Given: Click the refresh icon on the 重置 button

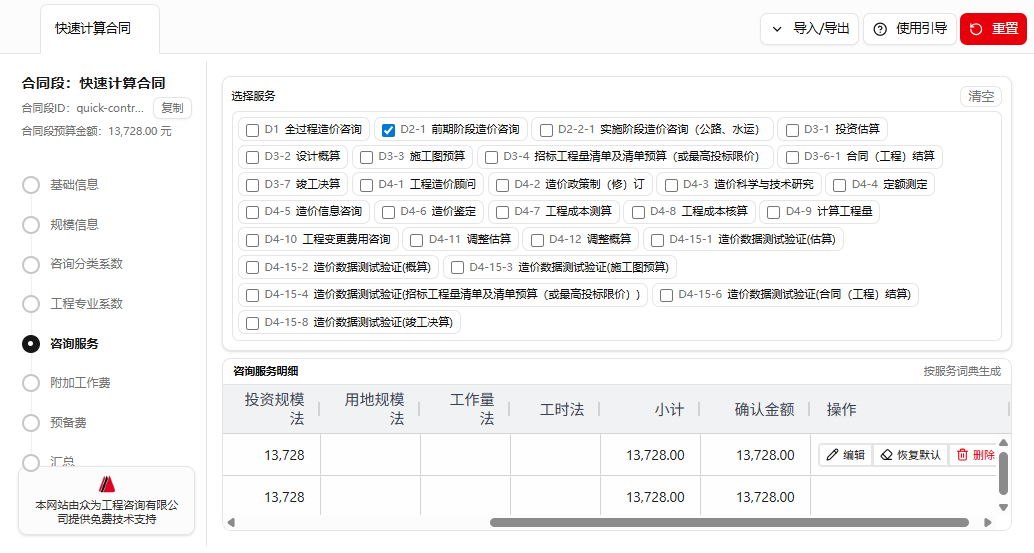Looking at the screenshot, I should (976, 29).
